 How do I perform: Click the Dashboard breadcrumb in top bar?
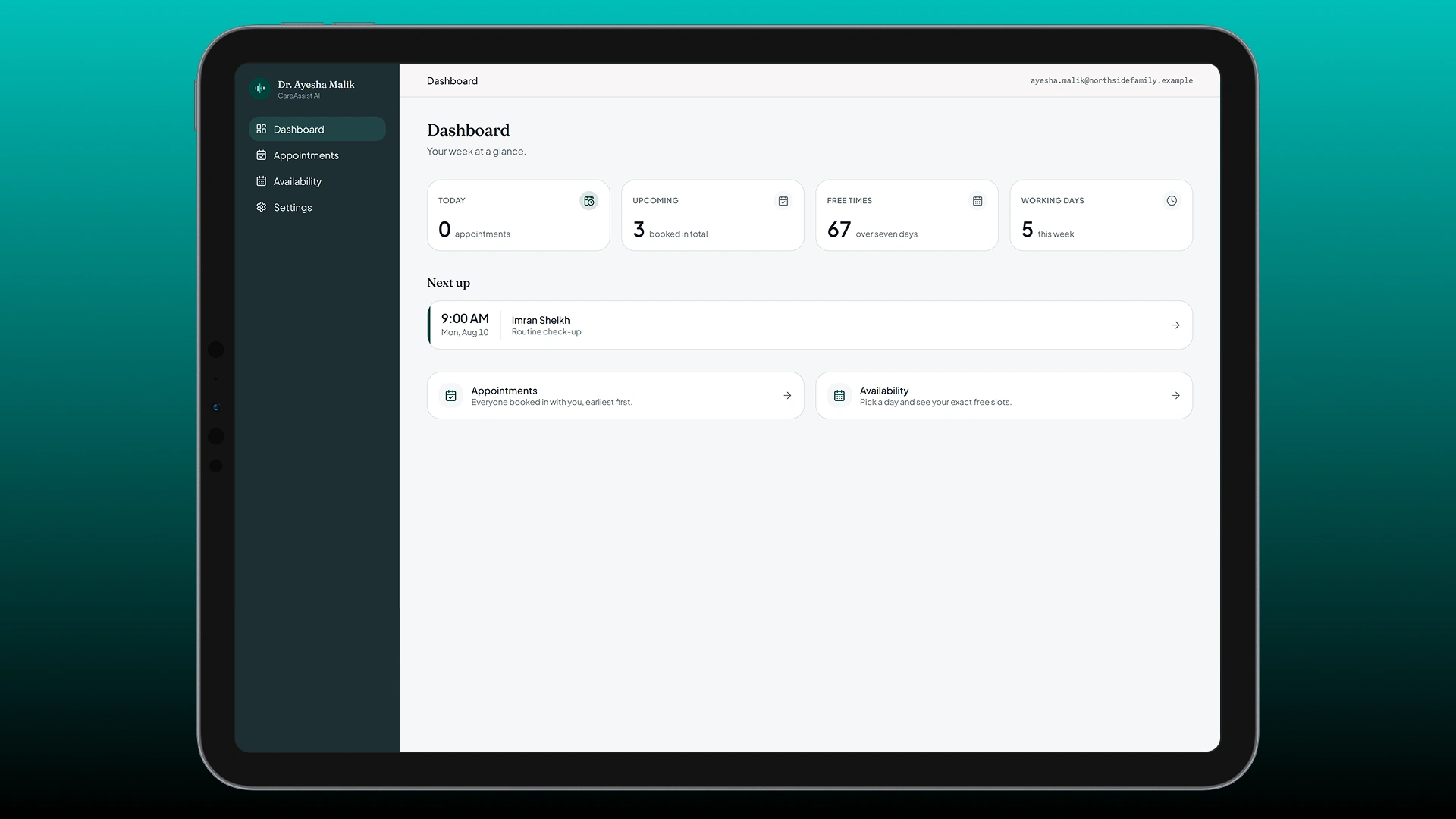coord(452,81)
